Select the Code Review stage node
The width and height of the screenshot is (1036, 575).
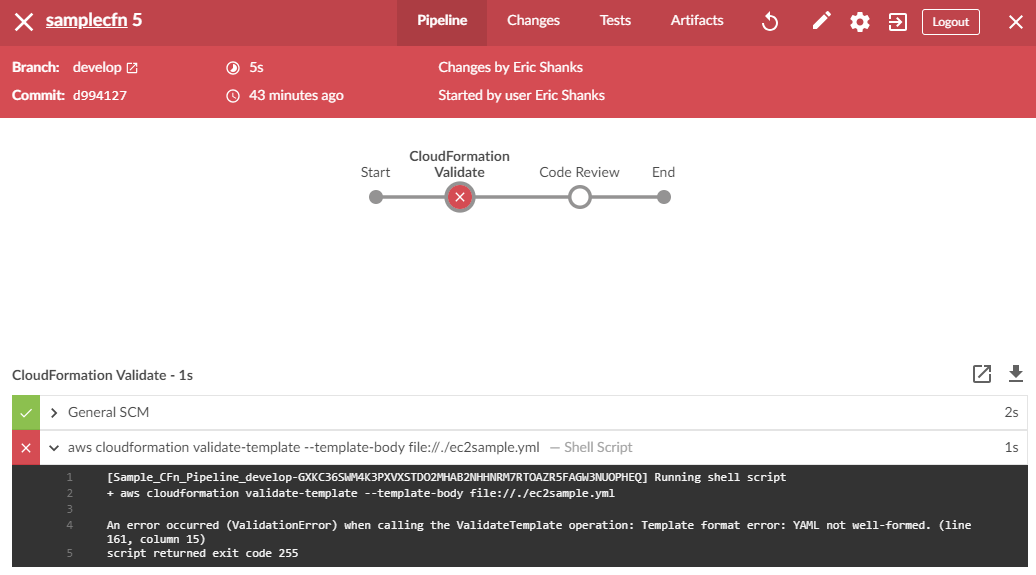point(579,197)
